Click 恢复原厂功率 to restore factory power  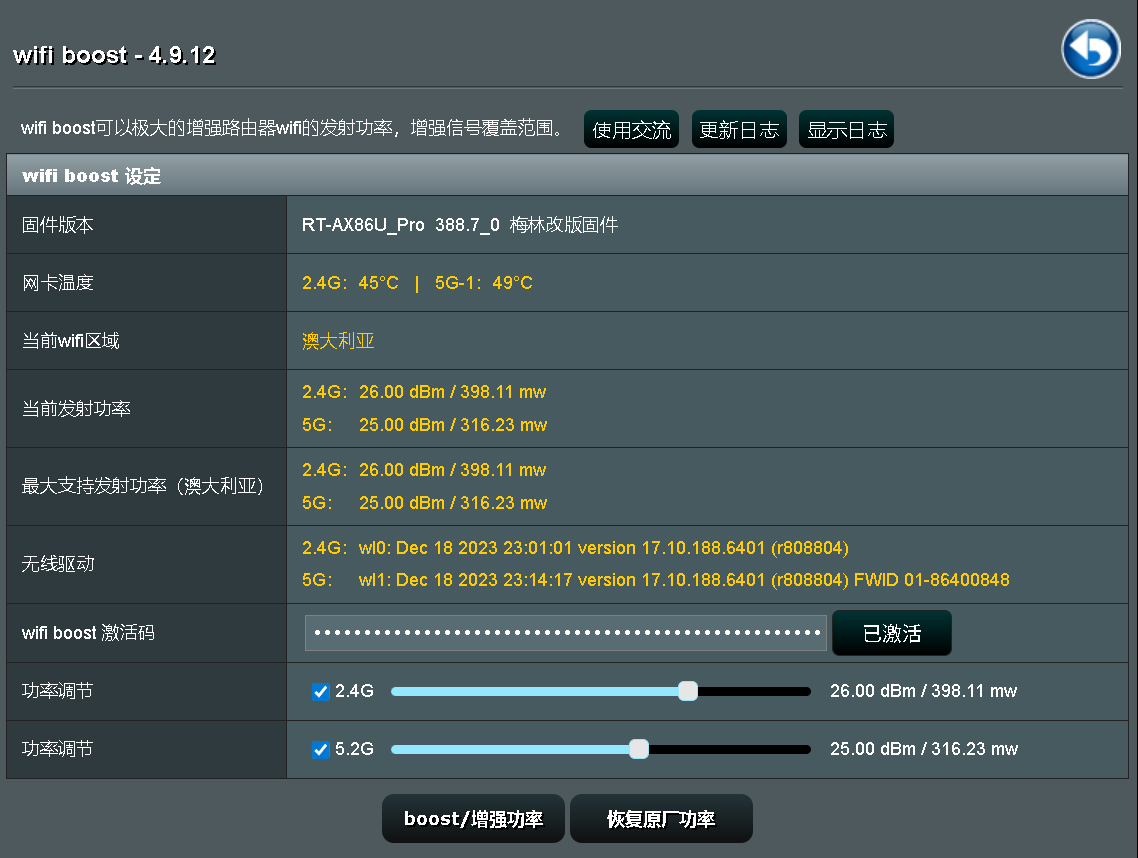tap(661, 819)
